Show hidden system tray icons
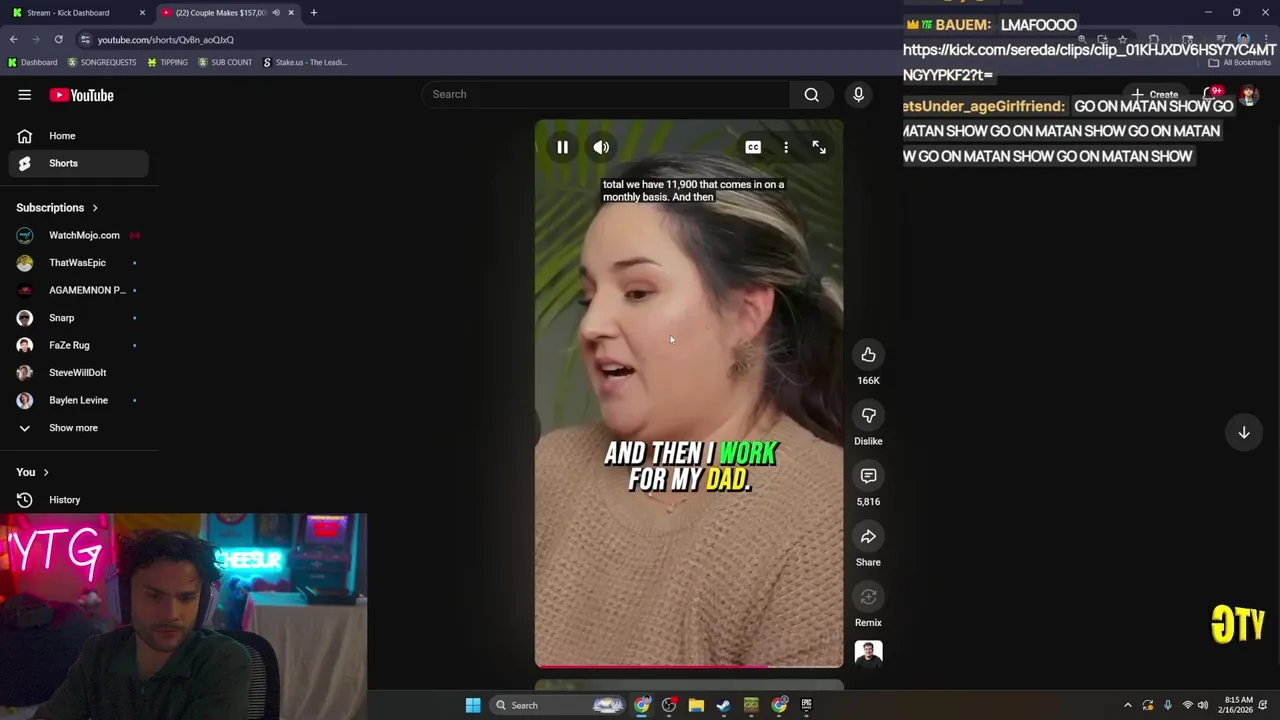 1128,705
